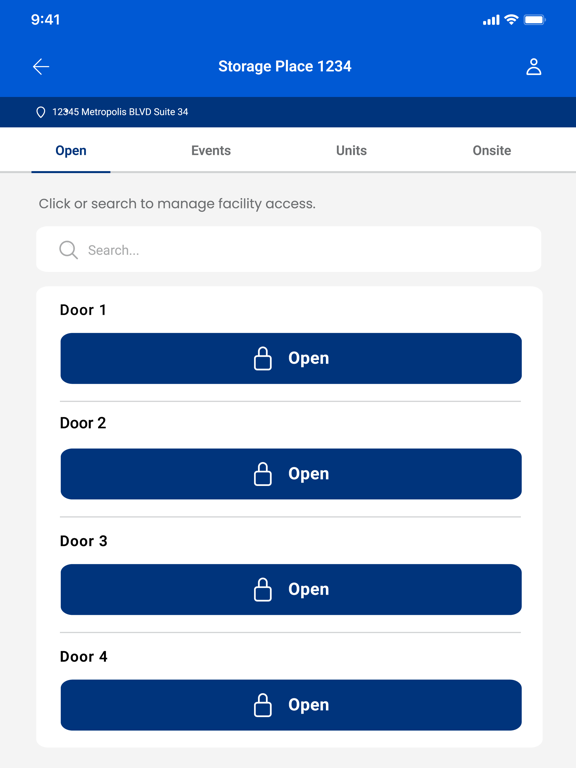576x768 pixels.
Task: Tap the location pin icon
Action: [x=41, y=112]
